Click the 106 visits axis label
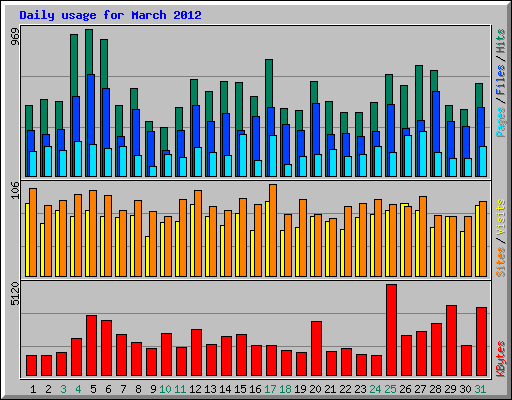The height and width of the screenshot is (400, 512). pos(15,190)
